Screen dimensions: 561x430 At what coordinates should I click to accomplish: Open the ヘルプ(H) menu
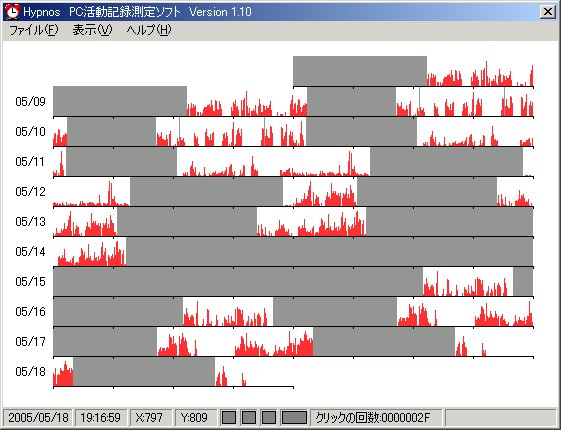(x=149, y=30)
